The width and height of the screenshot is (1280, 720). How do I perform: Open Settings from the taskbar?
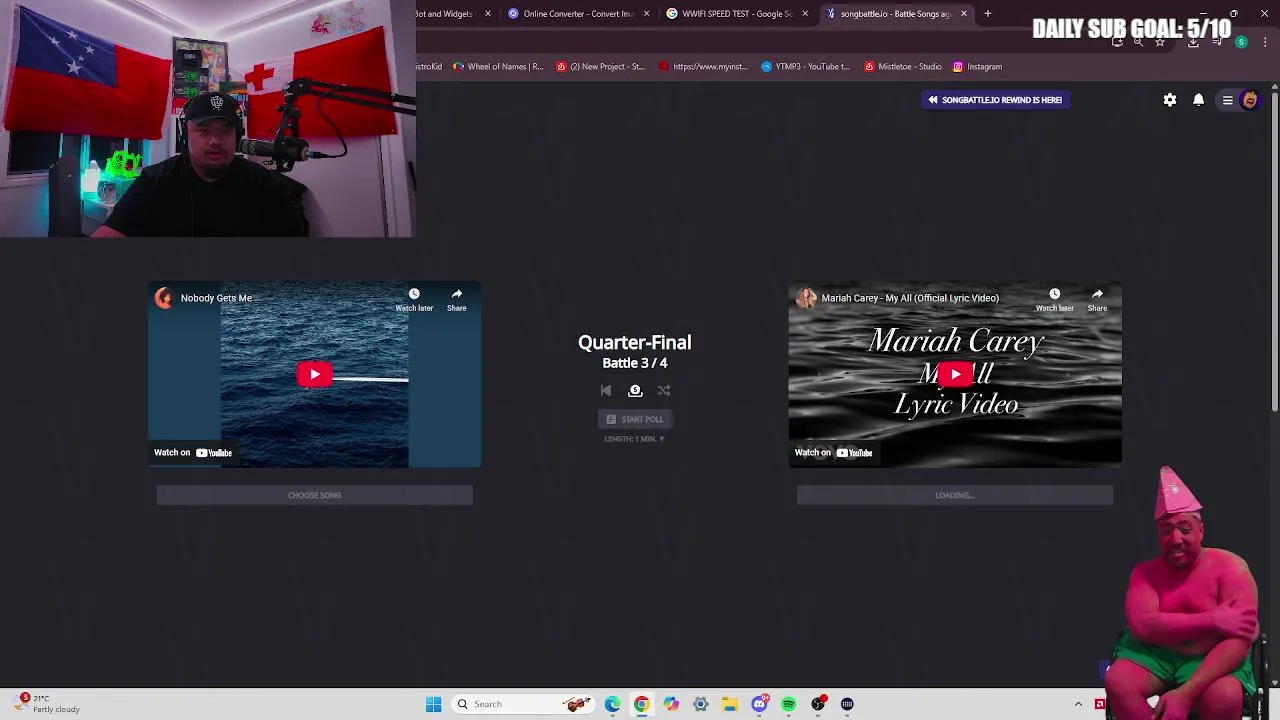click(700, 704)
